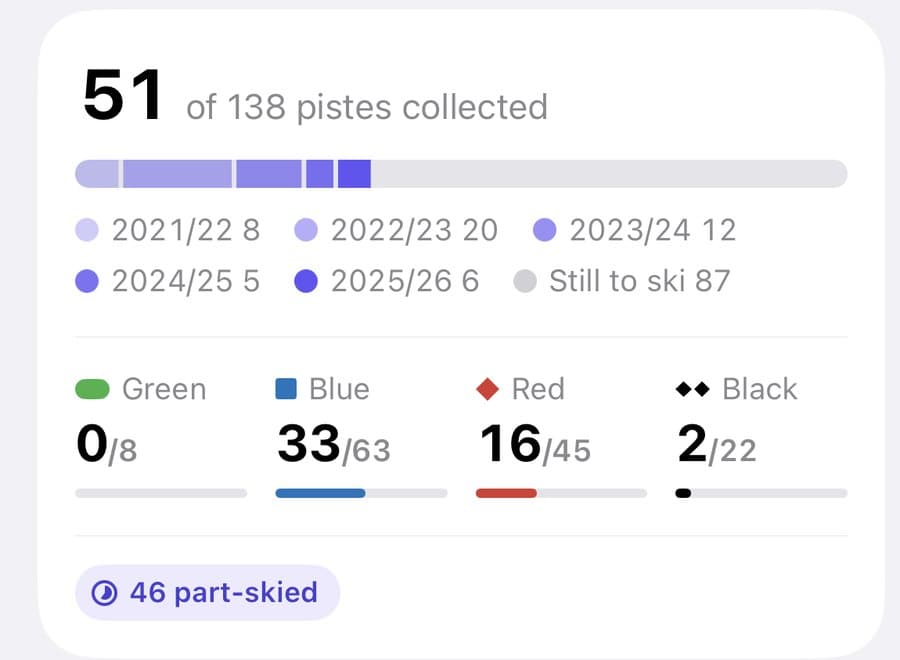
Task: Click the red piste diamond icon
Action: tap(488, 389)
